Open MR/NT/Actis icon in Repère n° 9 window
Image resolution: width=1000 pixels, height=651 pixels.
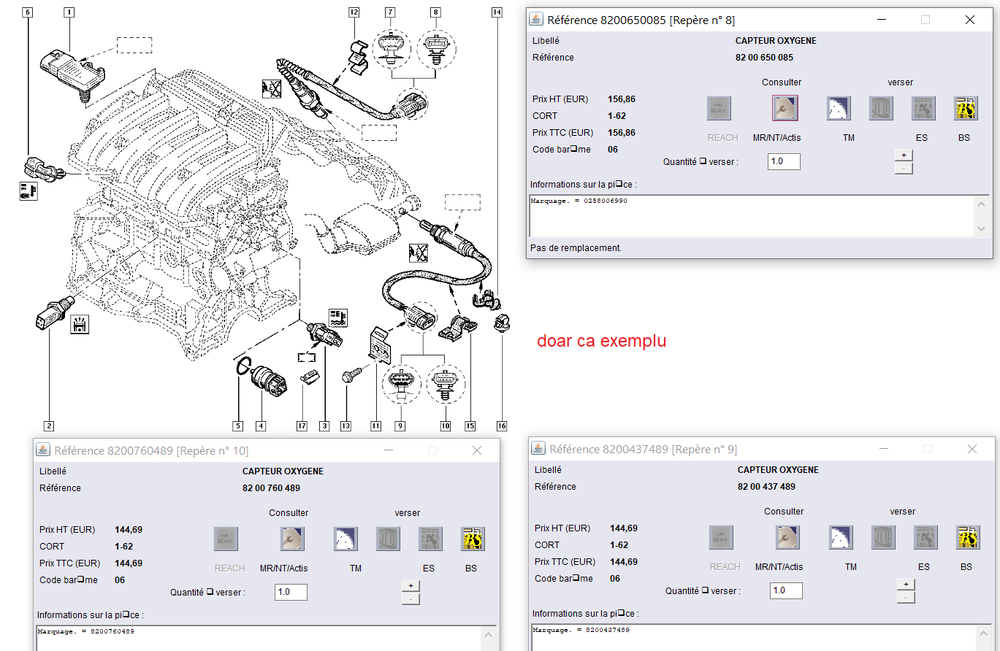point(785,538)
